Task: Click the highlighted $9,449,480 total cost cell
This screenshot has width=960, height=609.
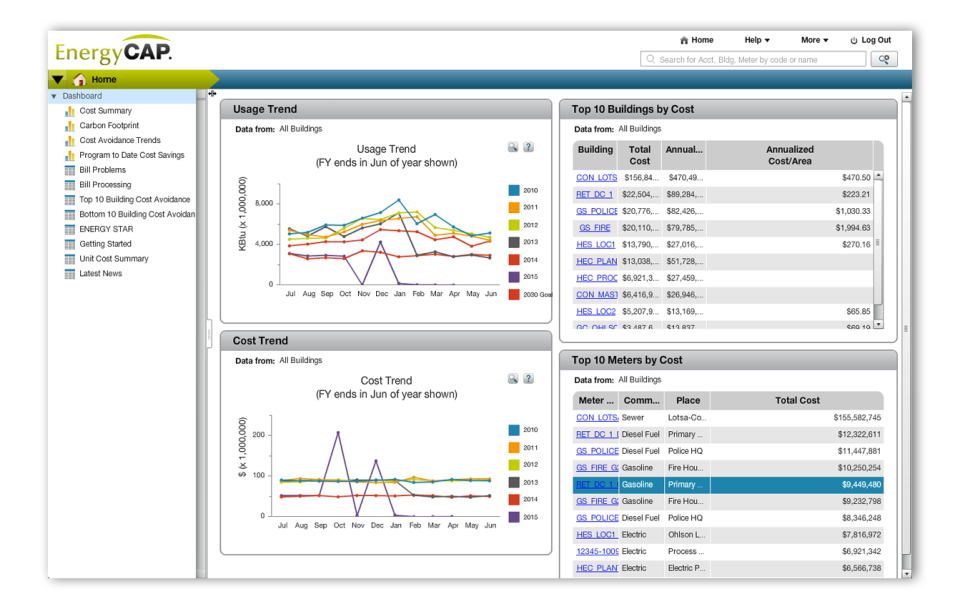Action: (x=797, y=485)
